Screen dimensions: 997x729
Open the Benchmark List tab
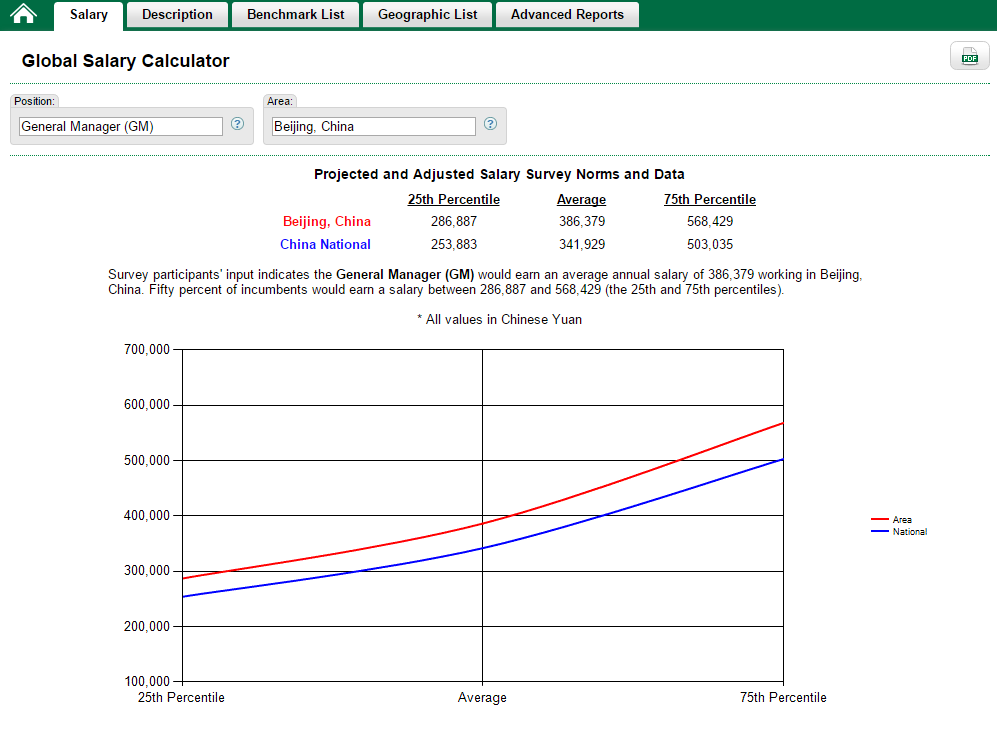pos(296,15)
